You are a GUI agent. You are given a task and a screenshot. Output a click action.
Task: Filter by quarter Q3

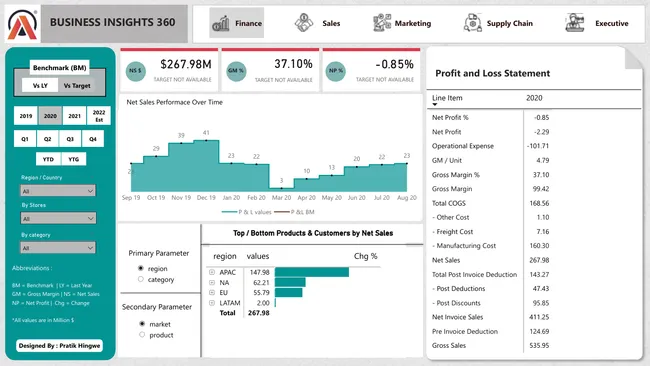pos(70,139)
